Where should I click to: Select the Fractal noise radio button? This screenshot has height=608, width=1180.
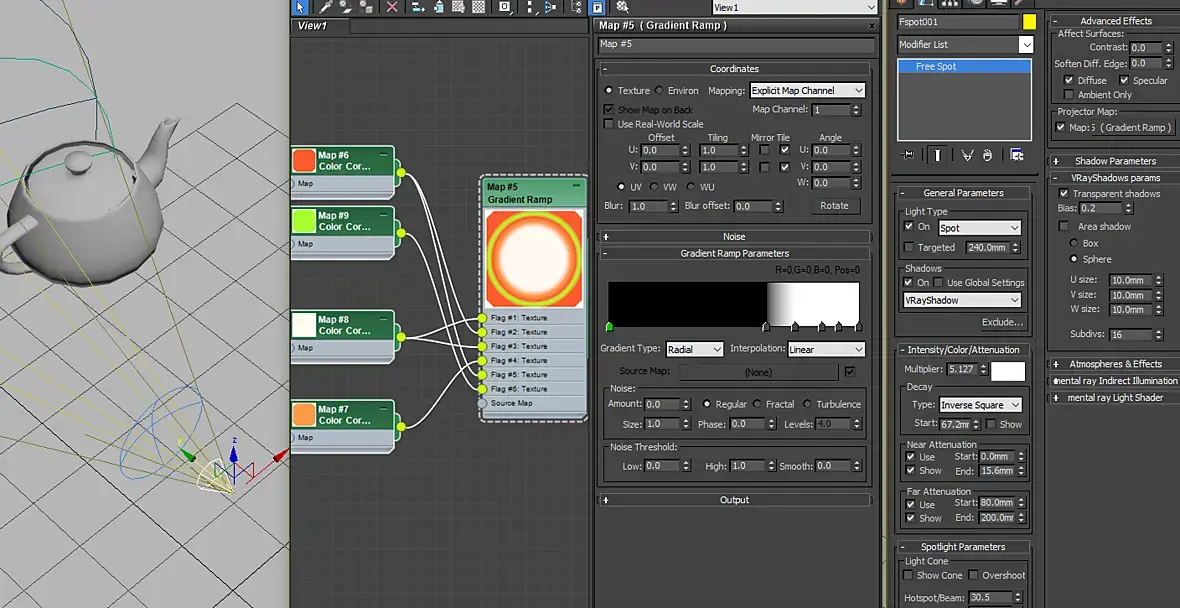(757, 404)
